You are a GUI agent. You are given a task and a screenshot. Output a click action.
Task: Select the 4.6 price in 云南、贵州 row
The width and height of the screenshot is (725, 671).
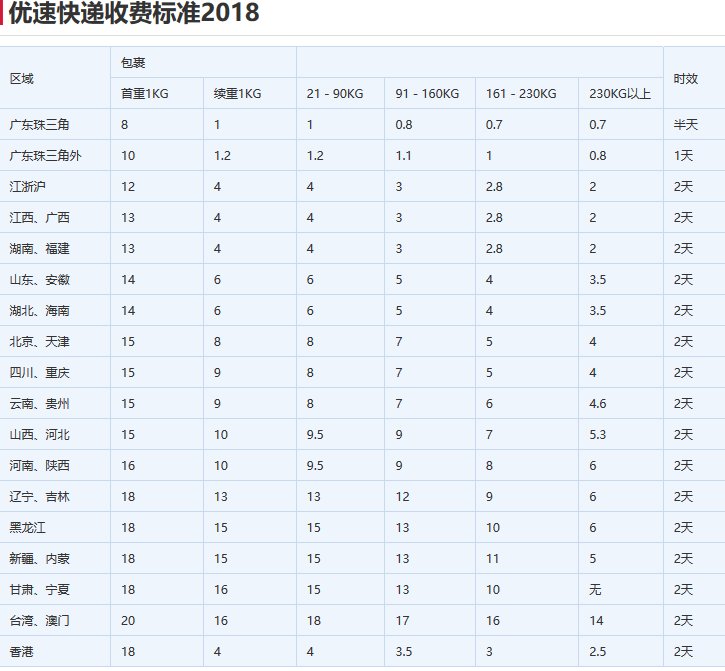pyautogui.click(x=598, y=404)
